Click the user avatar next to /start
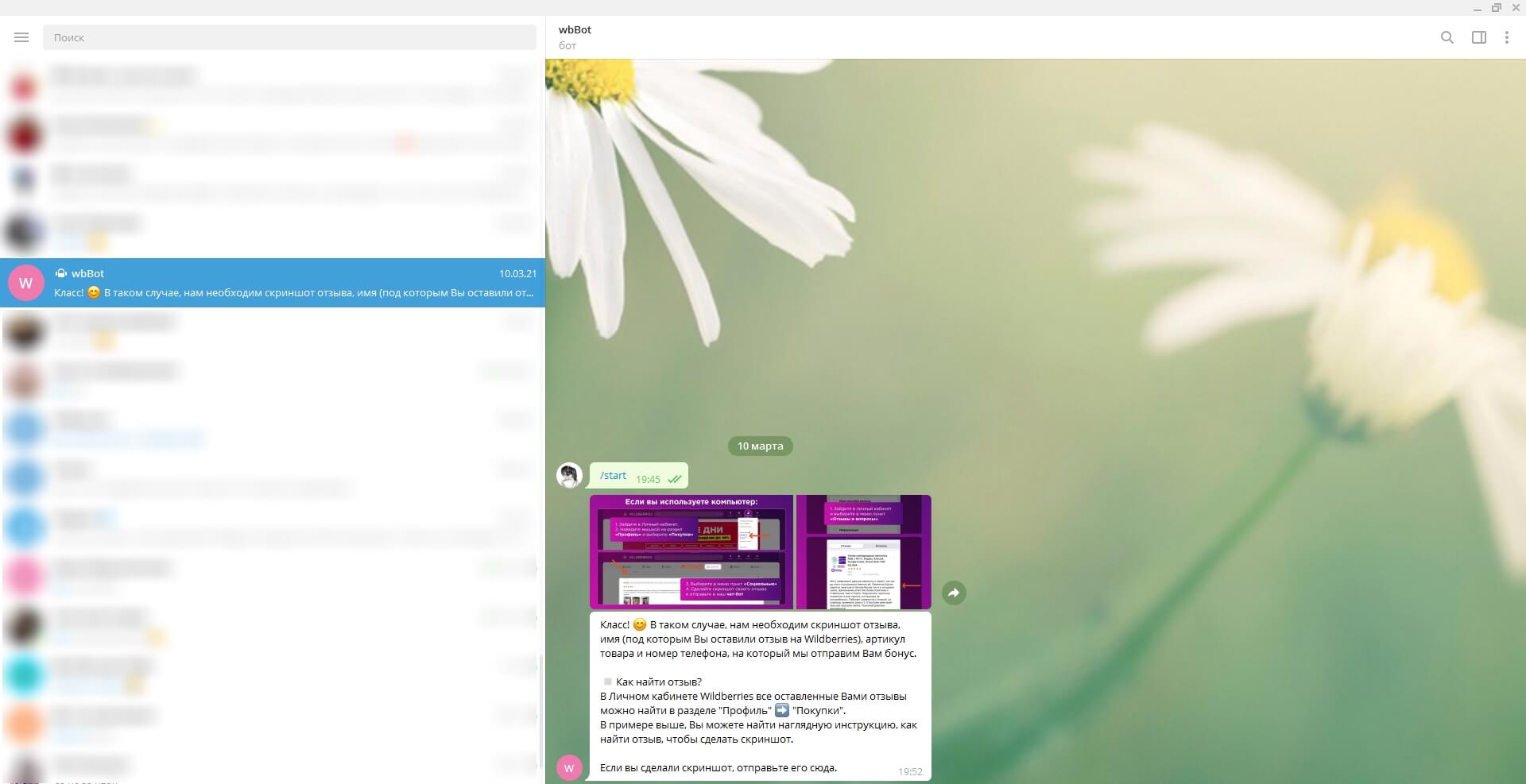The height and width of the screenshot is (784, 1526). pos(569,475)
